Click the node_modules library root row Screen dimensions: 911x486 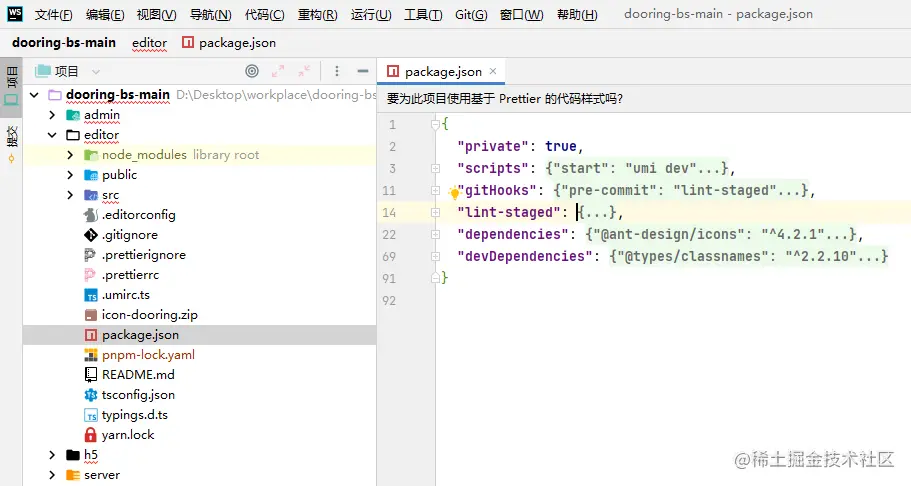pos(199,155)
